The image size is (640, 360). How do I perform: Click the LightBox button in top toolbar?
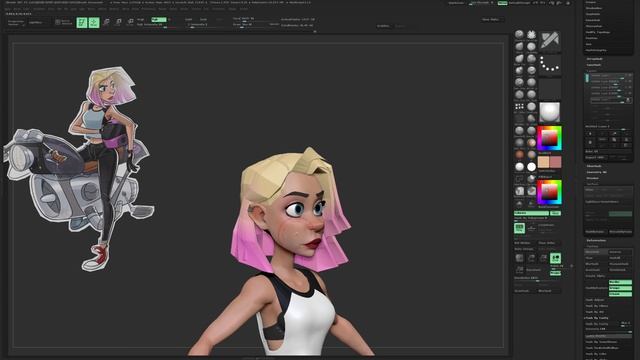click(35, 22)
